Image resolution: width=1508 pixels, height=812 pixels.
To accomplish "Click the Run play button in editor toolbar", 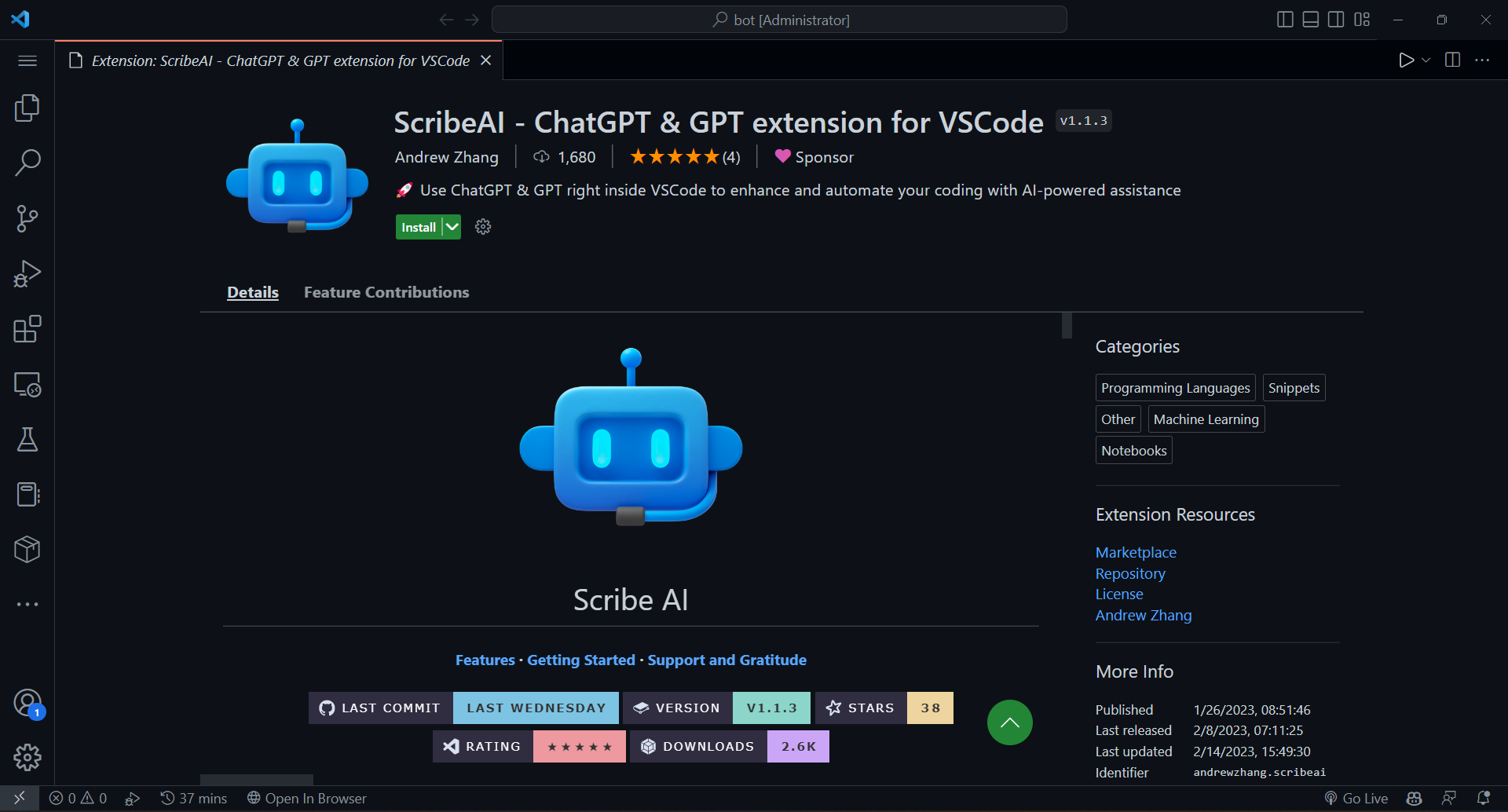I will click(x=1406, y=60).
